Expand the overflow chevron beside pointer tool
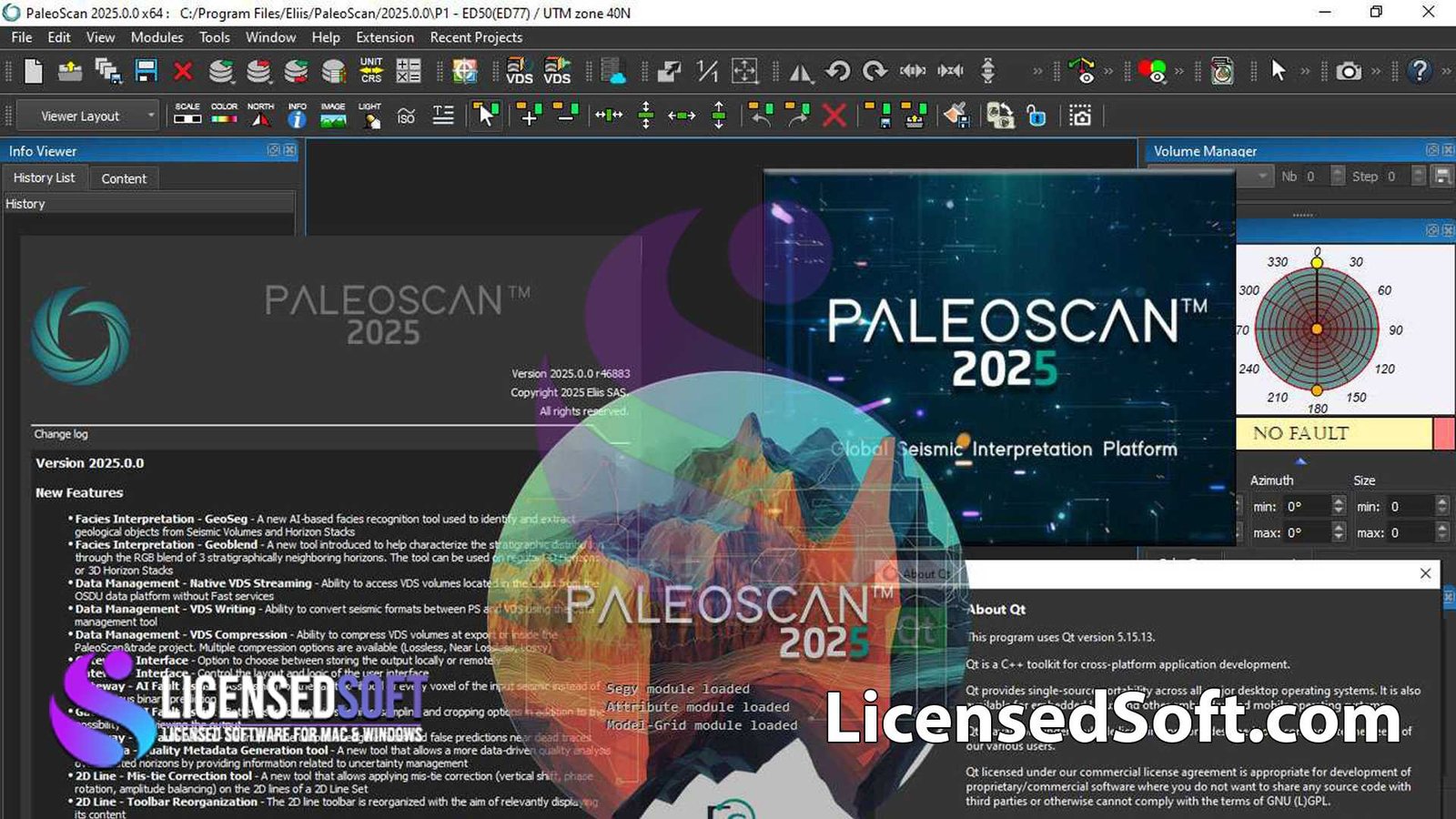The image size is (1456, 819). 1305,71
